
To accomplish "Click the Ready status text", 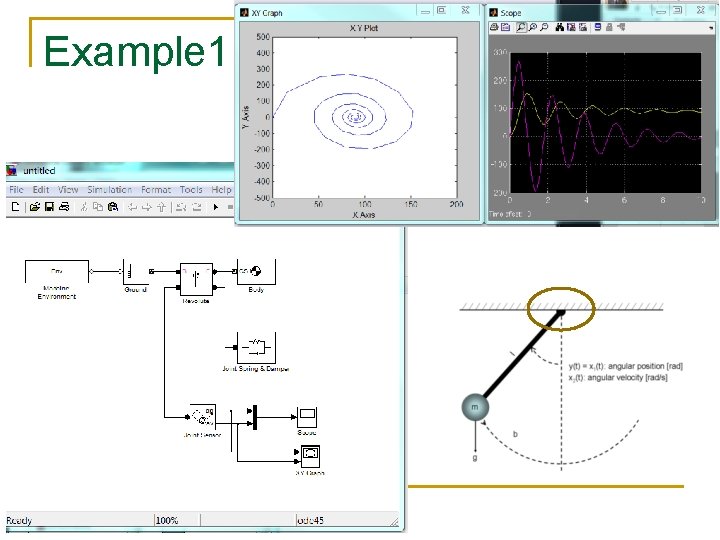I will click(x=19, y=520).
